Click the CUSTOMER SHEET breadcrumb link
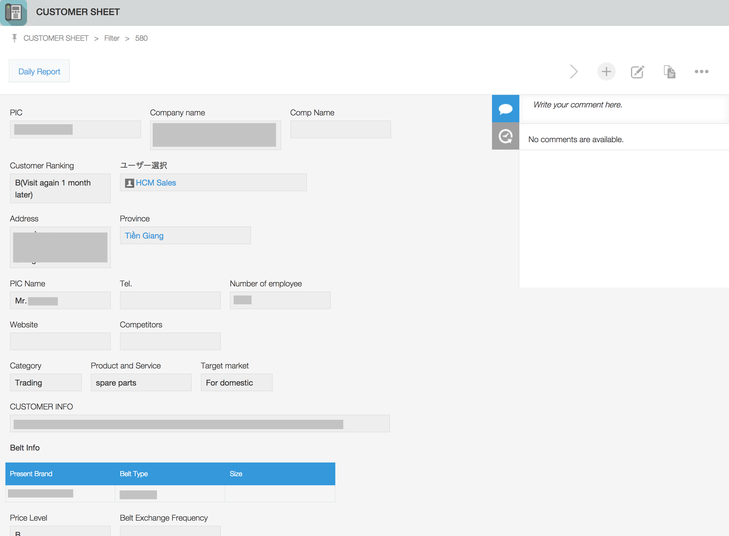729x536 pixels. [56, 38]
